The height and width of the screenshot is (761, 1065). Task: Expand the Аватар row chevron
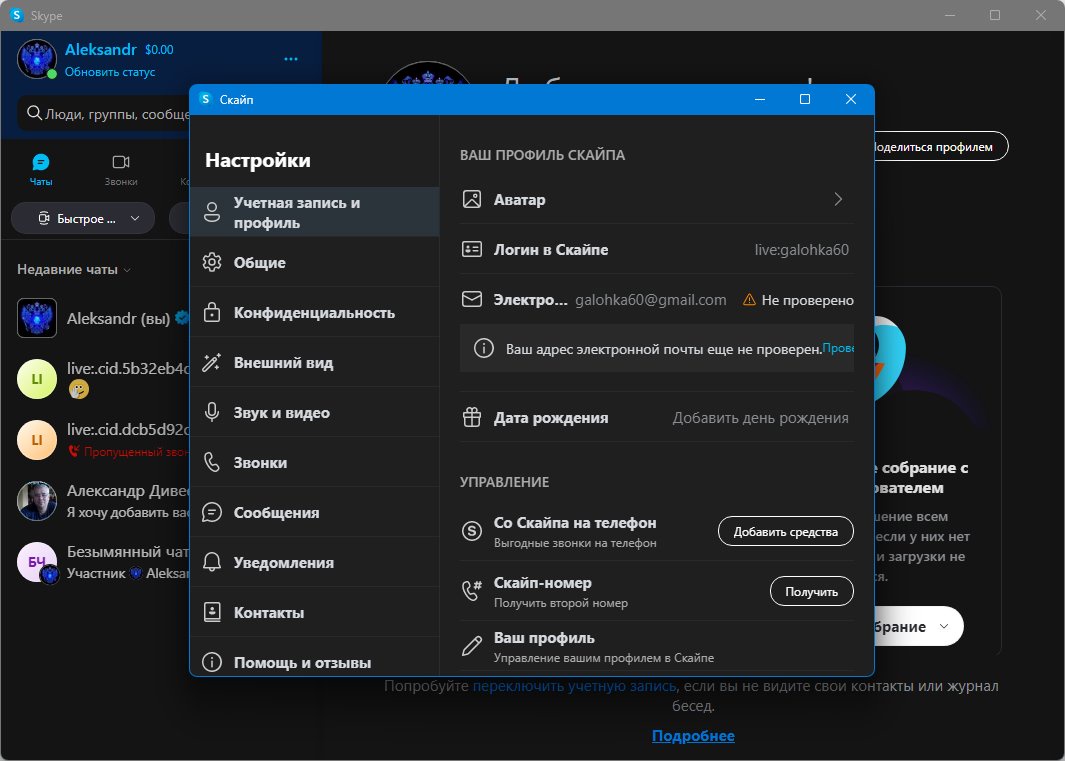(x=838, y=199)
